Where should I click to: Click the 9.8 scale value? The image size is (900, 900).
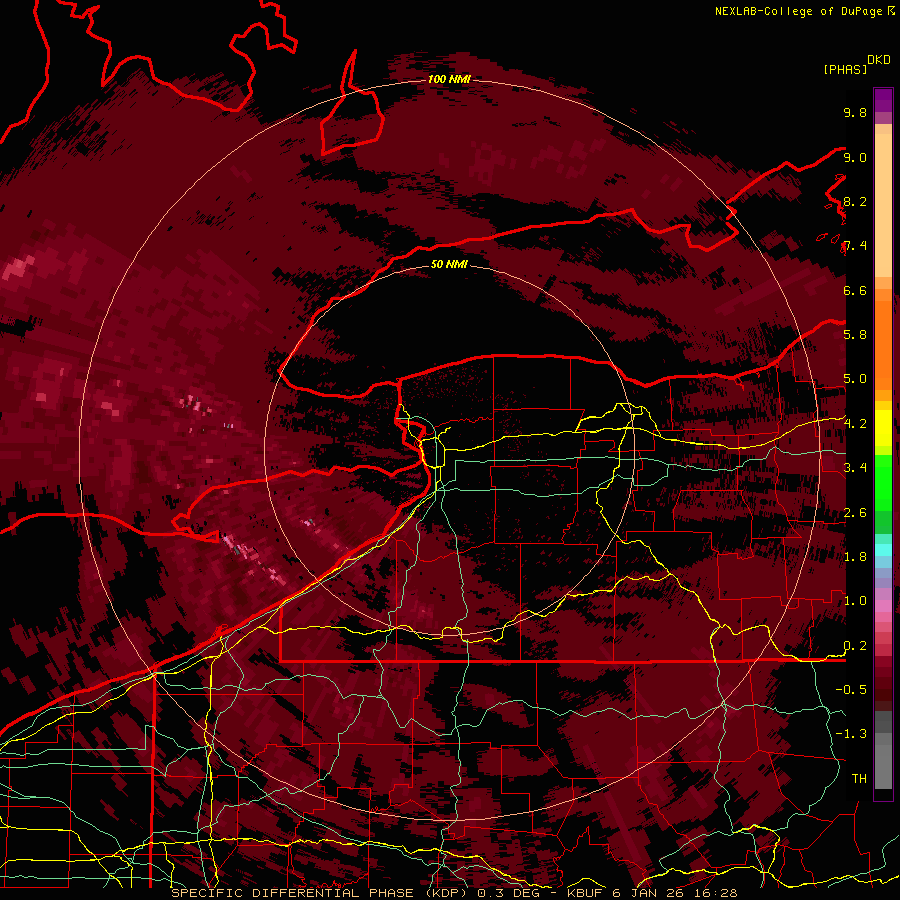pos(855,112)
